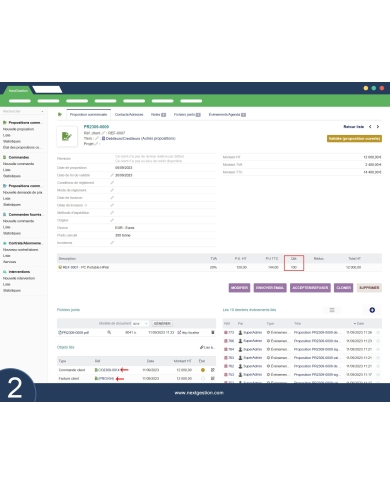
Task: Click the Commandes section icon in sidebar
Action: pyautogui.click(x=5, y=157)
